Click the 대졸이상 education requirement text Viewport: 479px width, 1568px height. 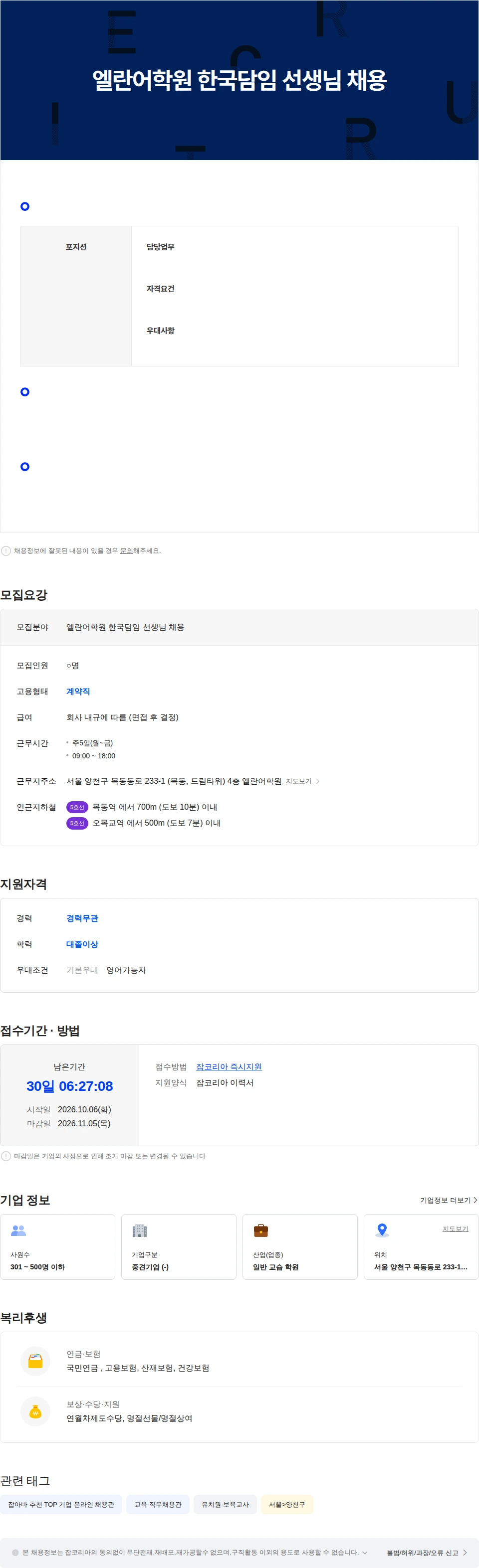[82, 944]
